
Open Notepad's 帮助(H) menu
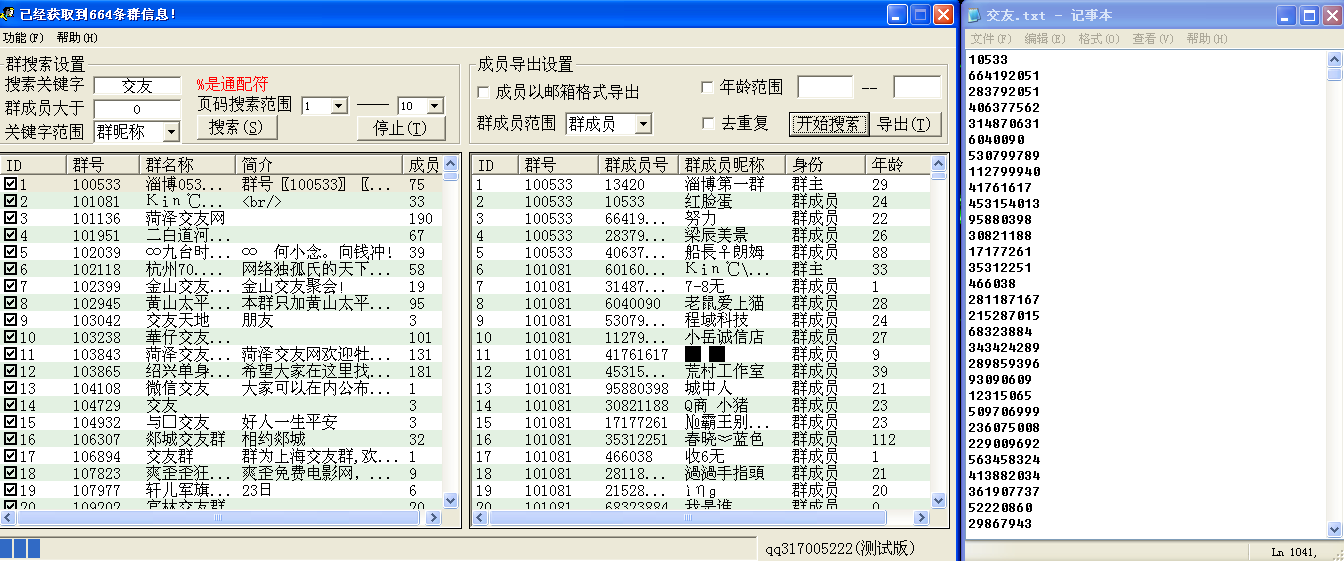[x=1206, y=38]
